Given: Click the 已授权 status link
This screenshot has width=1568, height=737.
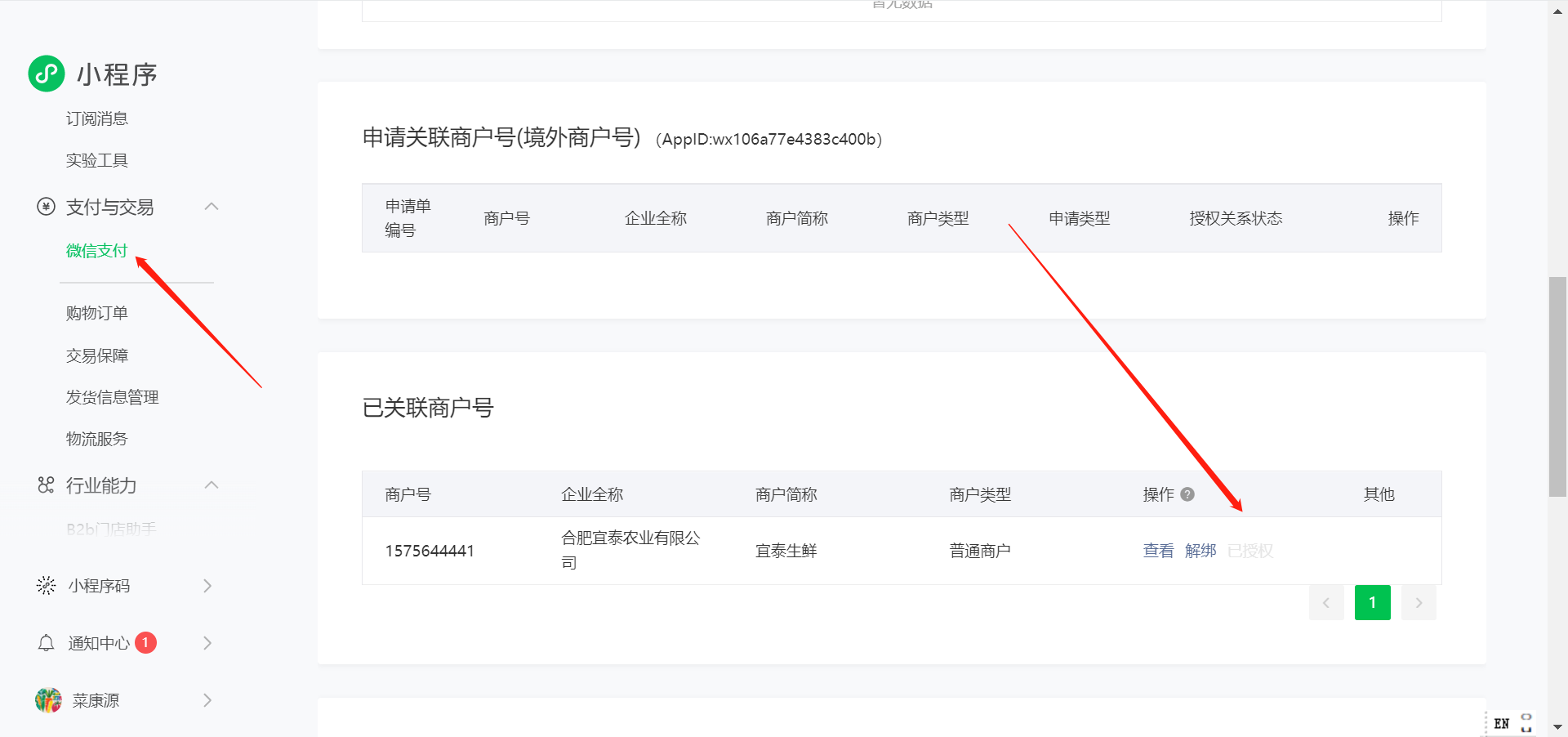Looking at the screenshot, I should point(1250,551).
